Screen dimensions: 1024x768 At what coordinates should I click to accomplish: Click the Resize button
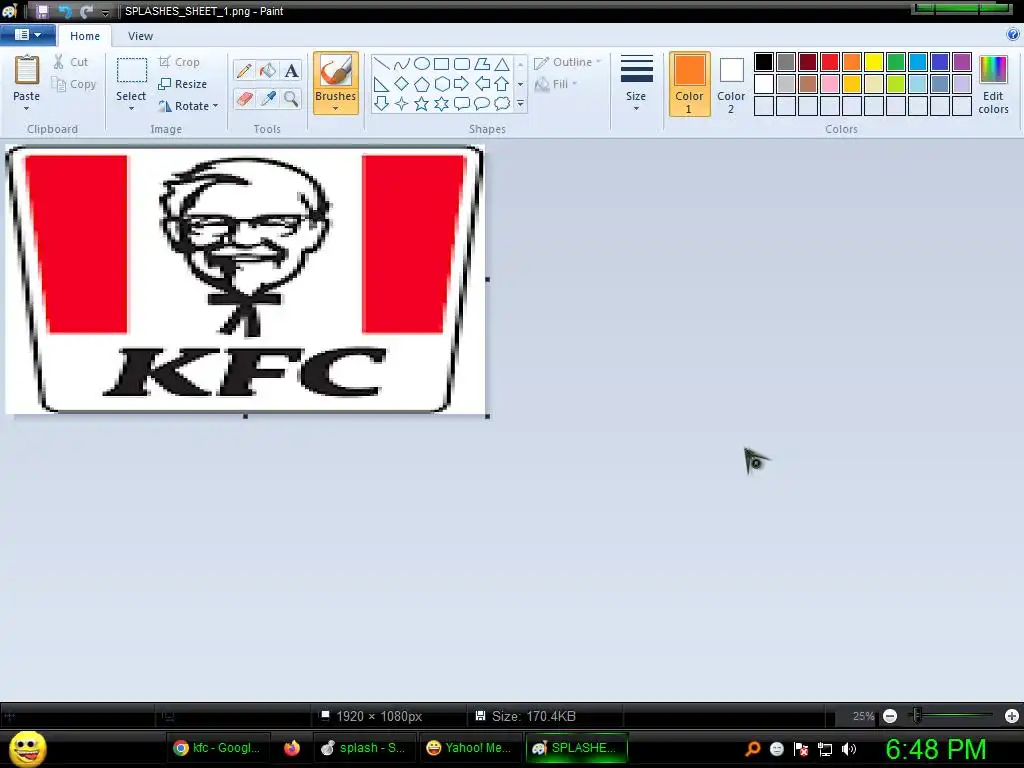(183, 84)
